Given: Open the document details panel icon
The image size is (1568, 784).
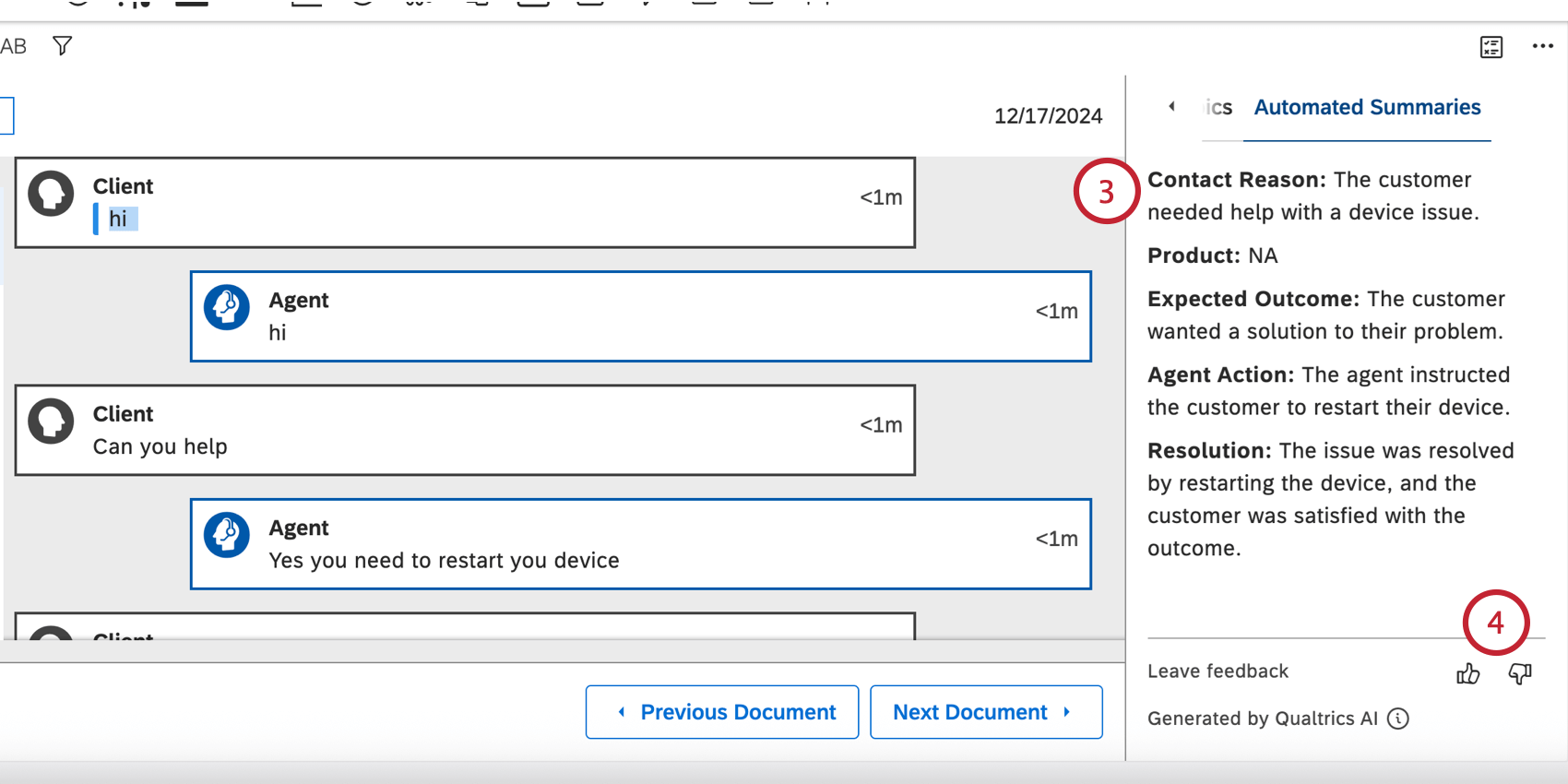Looking at the screenshot, I should pyautogui.click(x=1491, y=47).
